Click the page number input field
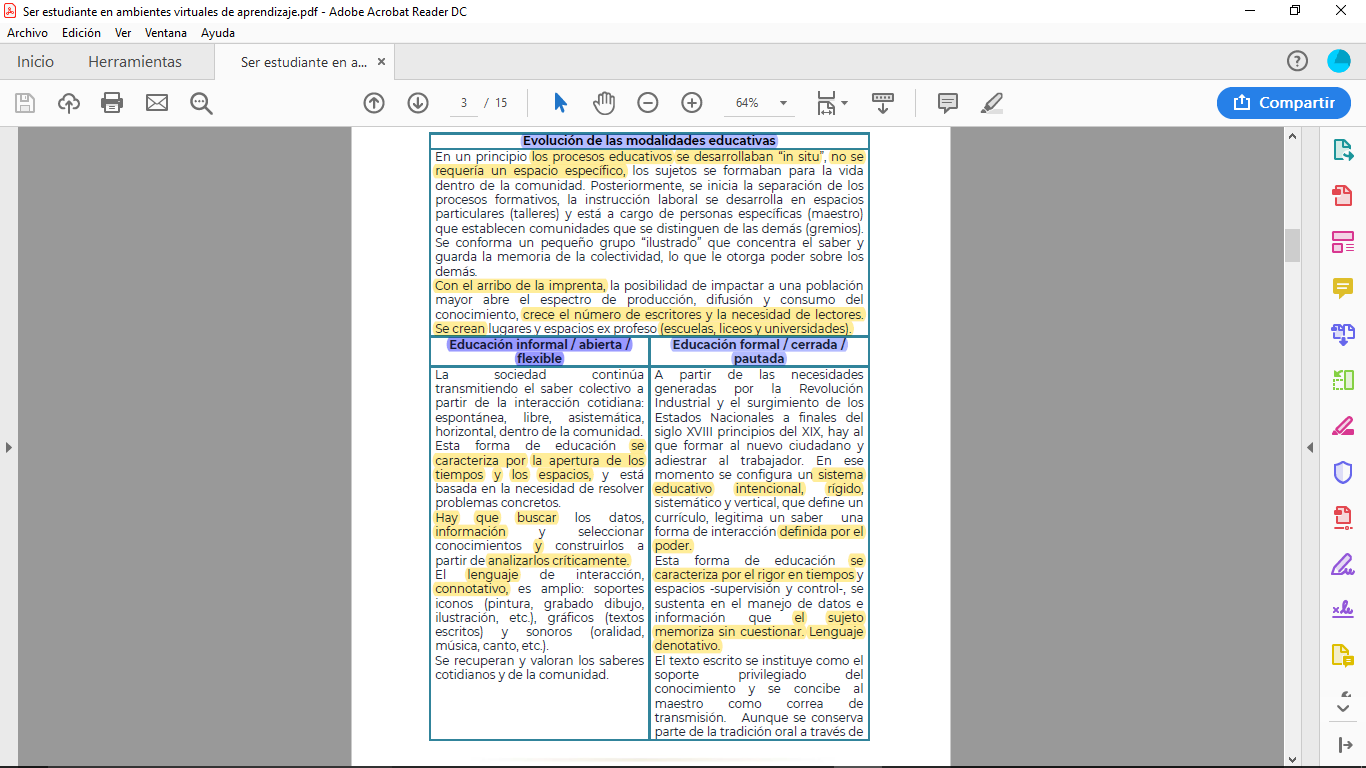The image size is (1366, 768). point(464,103)
